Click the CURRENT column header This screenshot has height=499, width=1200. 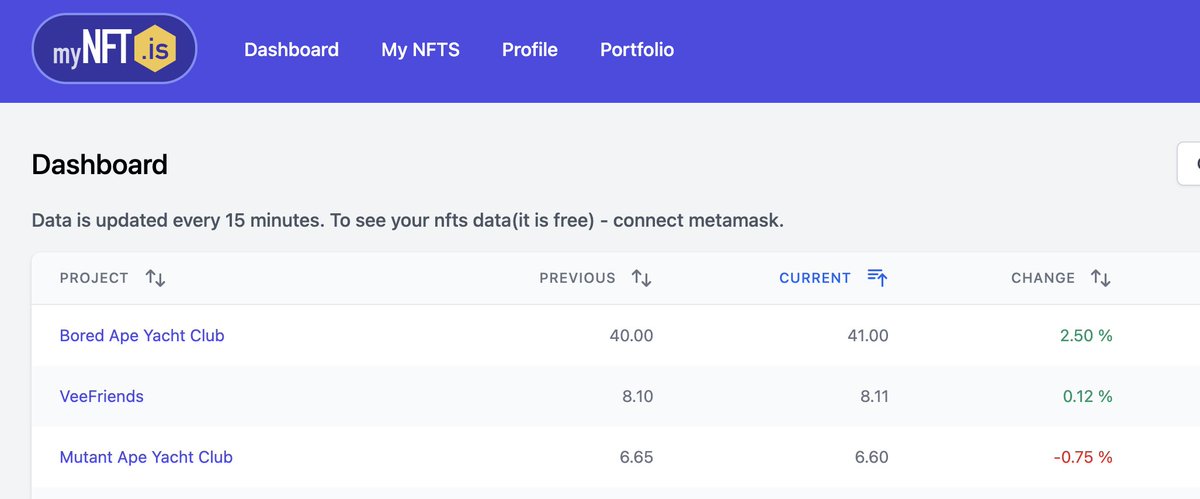tap(815, 278)
